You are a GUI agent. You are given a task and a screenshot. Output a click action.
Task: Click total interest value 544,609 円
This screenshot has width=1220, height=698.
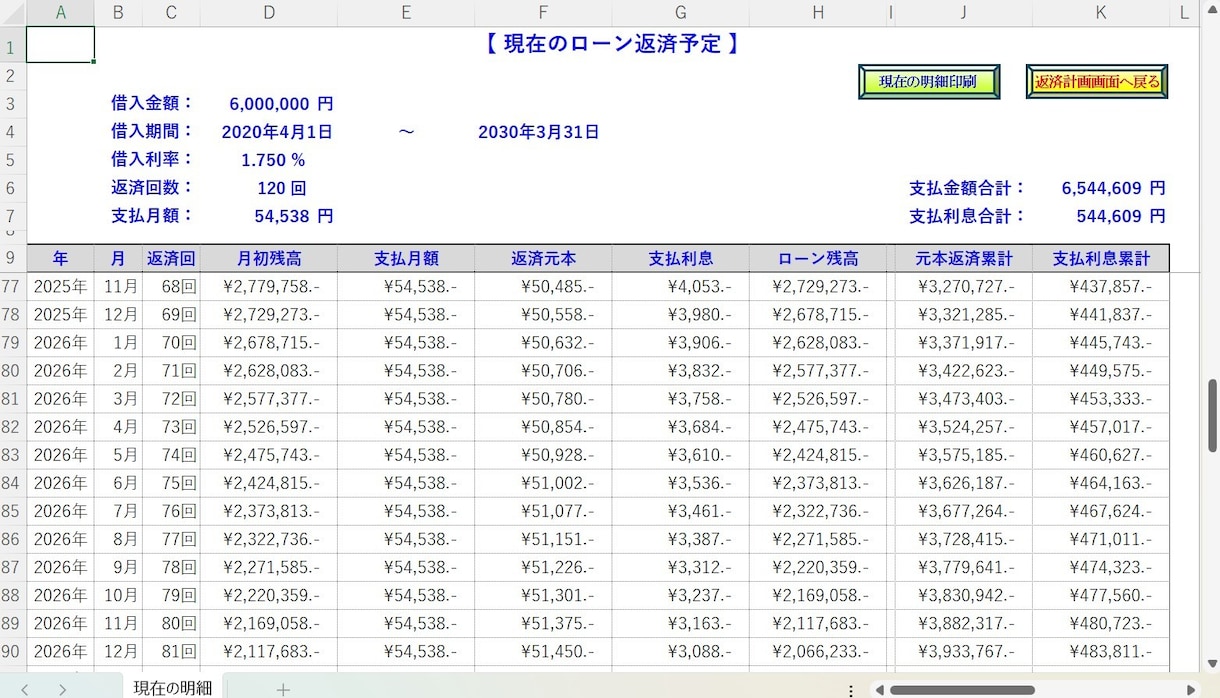click(x=1121, y=215)
